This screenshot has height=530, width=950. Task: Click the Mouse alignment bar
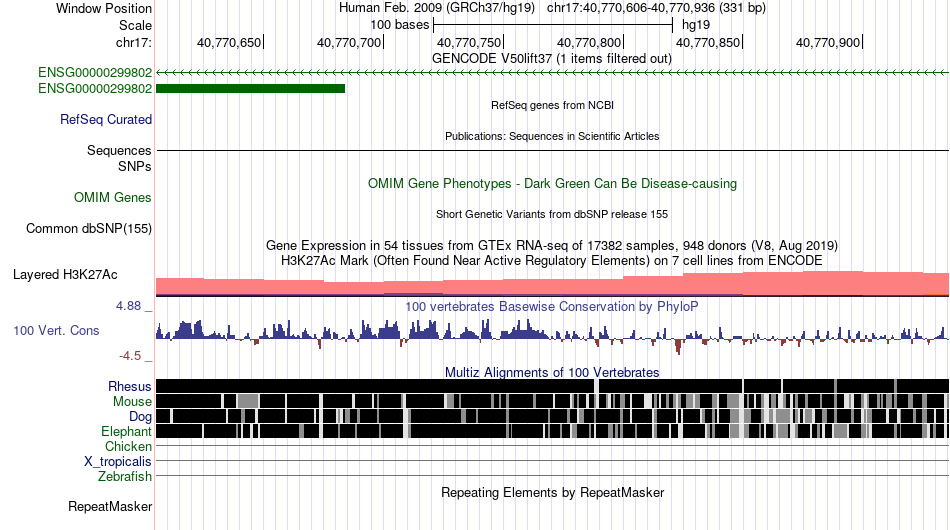pos(553,401)
